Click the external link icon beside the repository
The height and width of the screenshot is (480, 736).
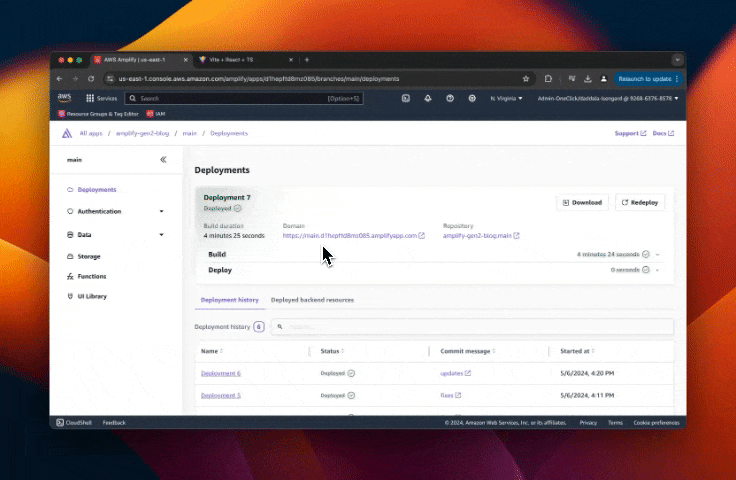(x=516, y=236)
